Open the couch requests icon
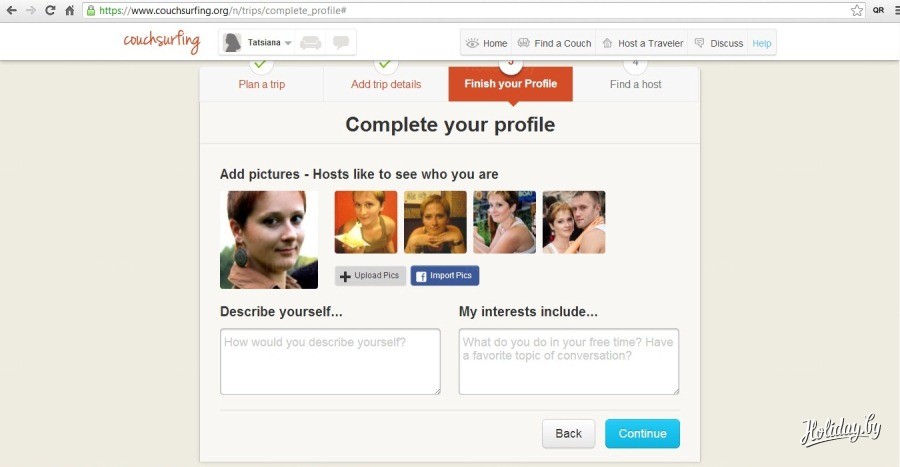Screen dimensions: 900x467 coord(311,42)
